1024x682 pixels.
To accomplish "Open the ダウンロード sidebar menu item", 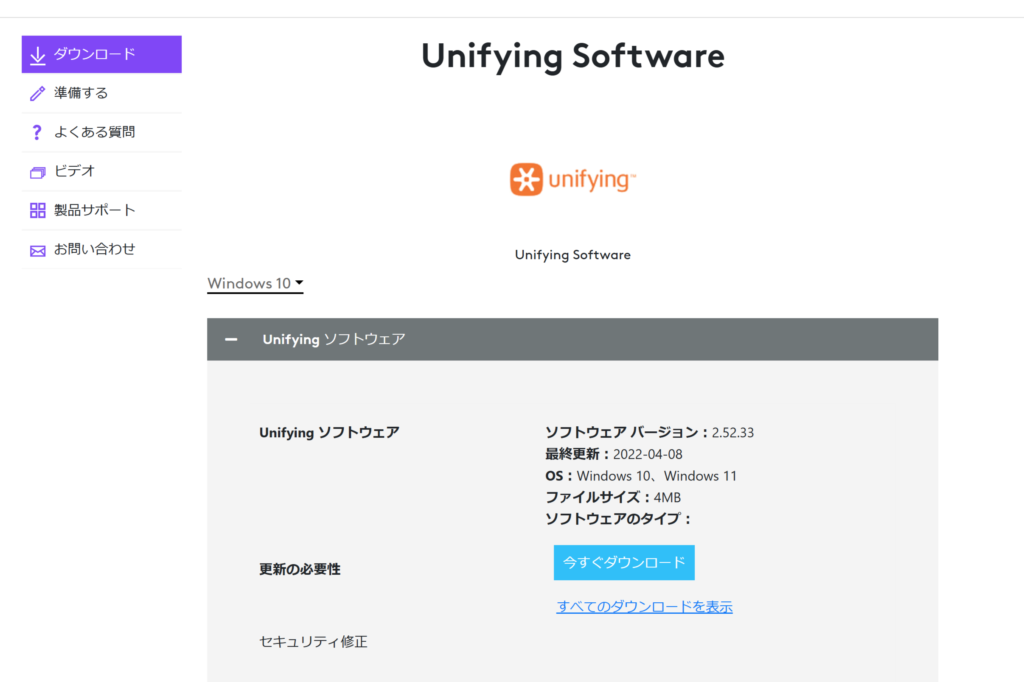I will (x=101, y=54).
